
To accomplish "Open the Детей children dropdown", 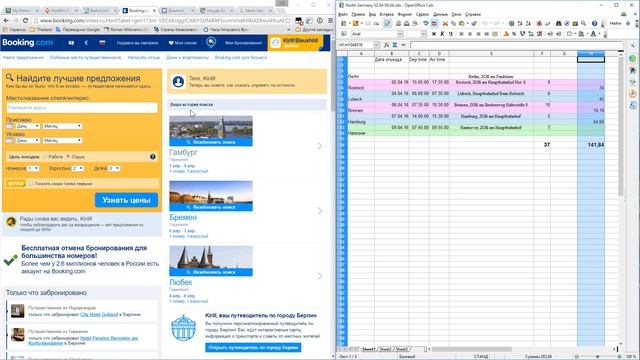I will click(x=114, y=169).
